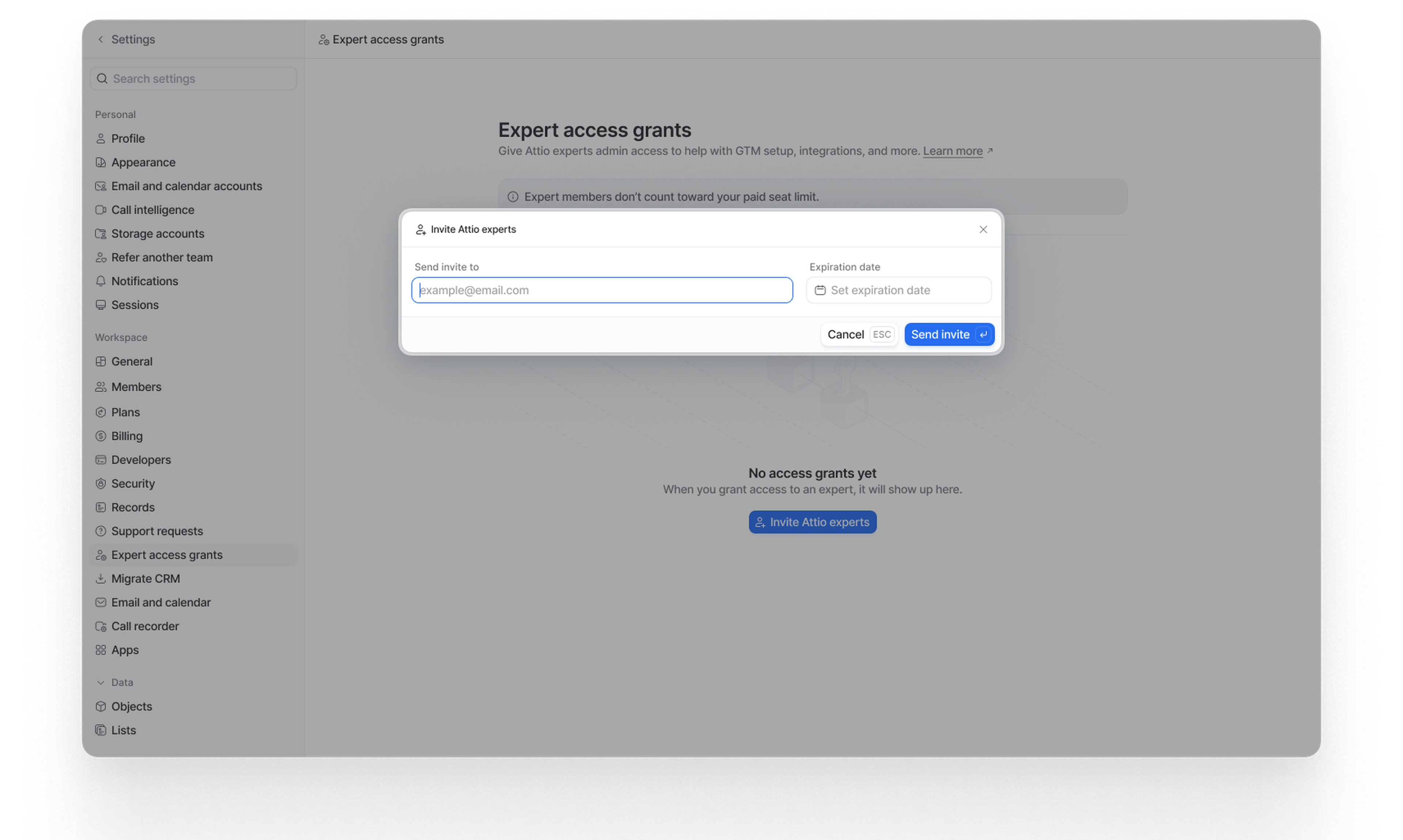The image size is (1403, 840).
Task: Click calendar icon in expiration date field
Action: pyautogui.click(x=820, y=290)
